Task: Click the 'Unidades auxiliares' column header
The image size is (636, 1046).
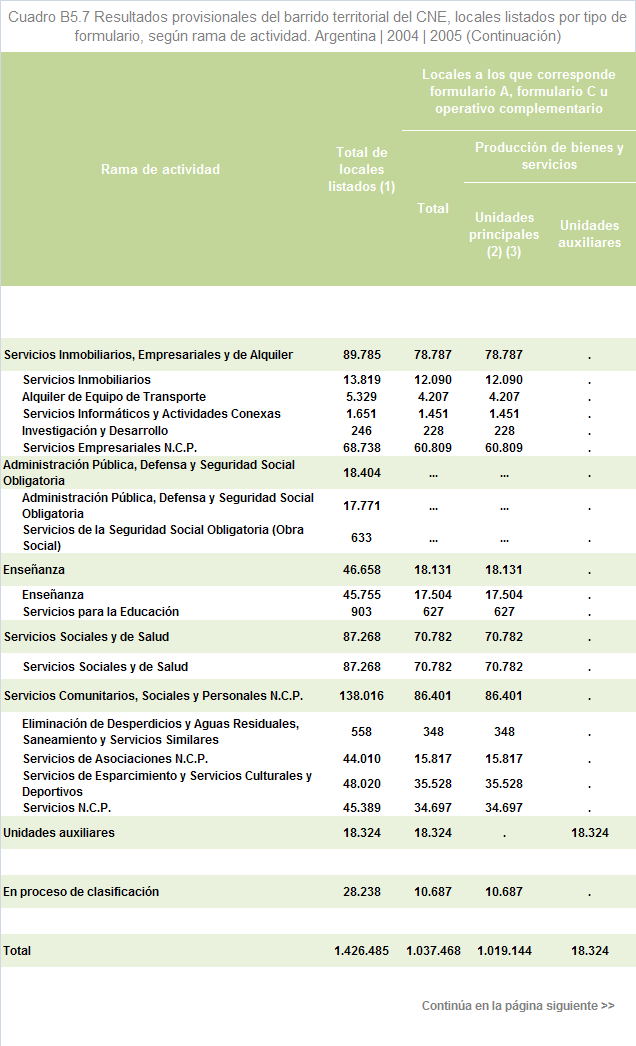Action: click(x=589, y=234)
